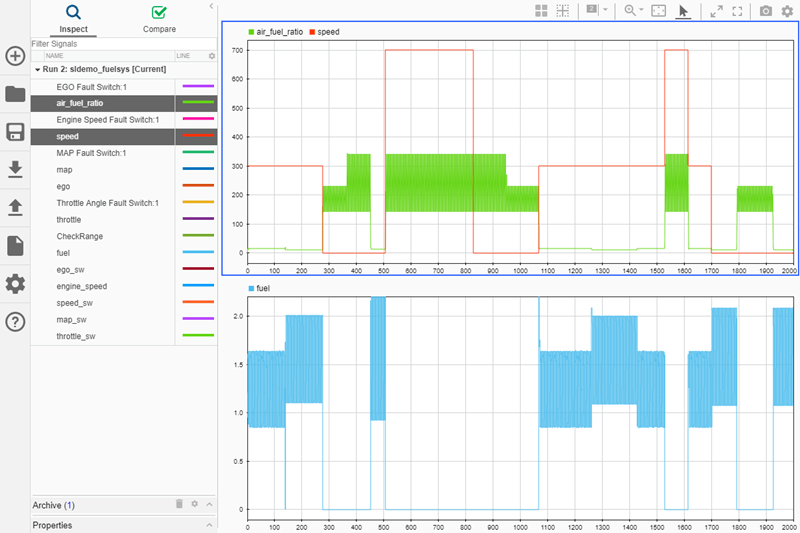This screenshot has width=800, height=533.
Task: Select the map signal row
Action: click(x=124, y=170)
